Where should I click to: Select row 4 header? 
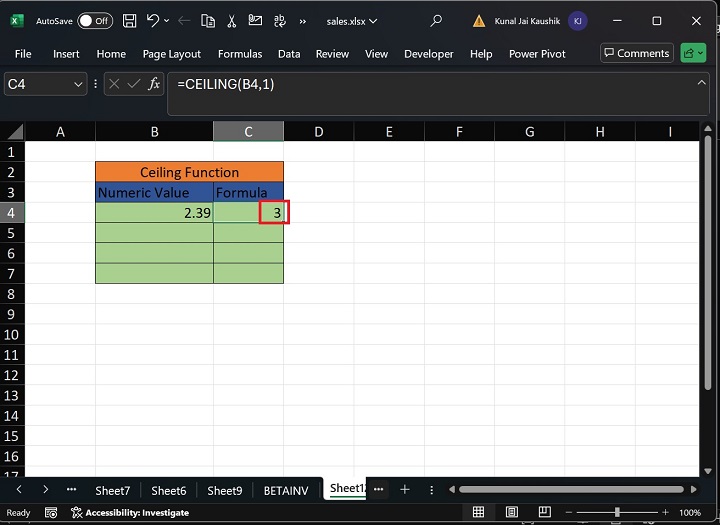(12, 213)
